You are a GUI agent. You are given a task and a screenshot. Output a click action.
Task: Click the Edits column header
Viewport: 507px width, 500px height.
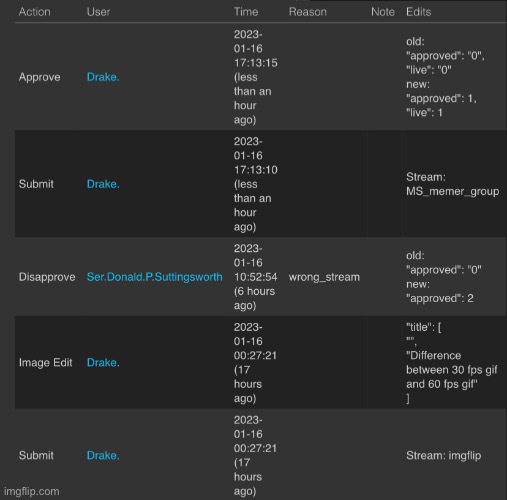coord(418,12)
